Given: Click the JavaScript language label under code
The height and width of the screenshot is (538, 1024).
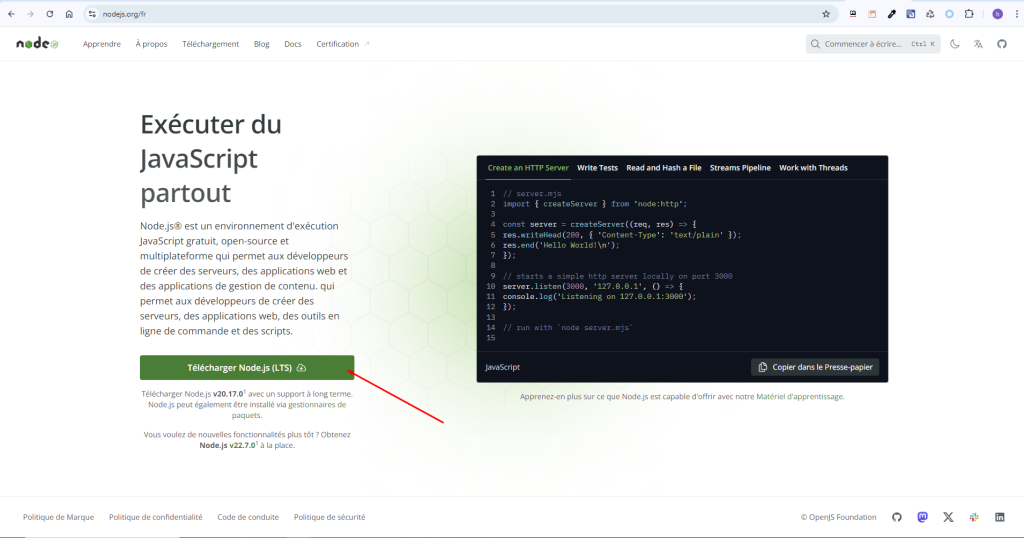Looking at the screenshot, I should pos(502,367).
